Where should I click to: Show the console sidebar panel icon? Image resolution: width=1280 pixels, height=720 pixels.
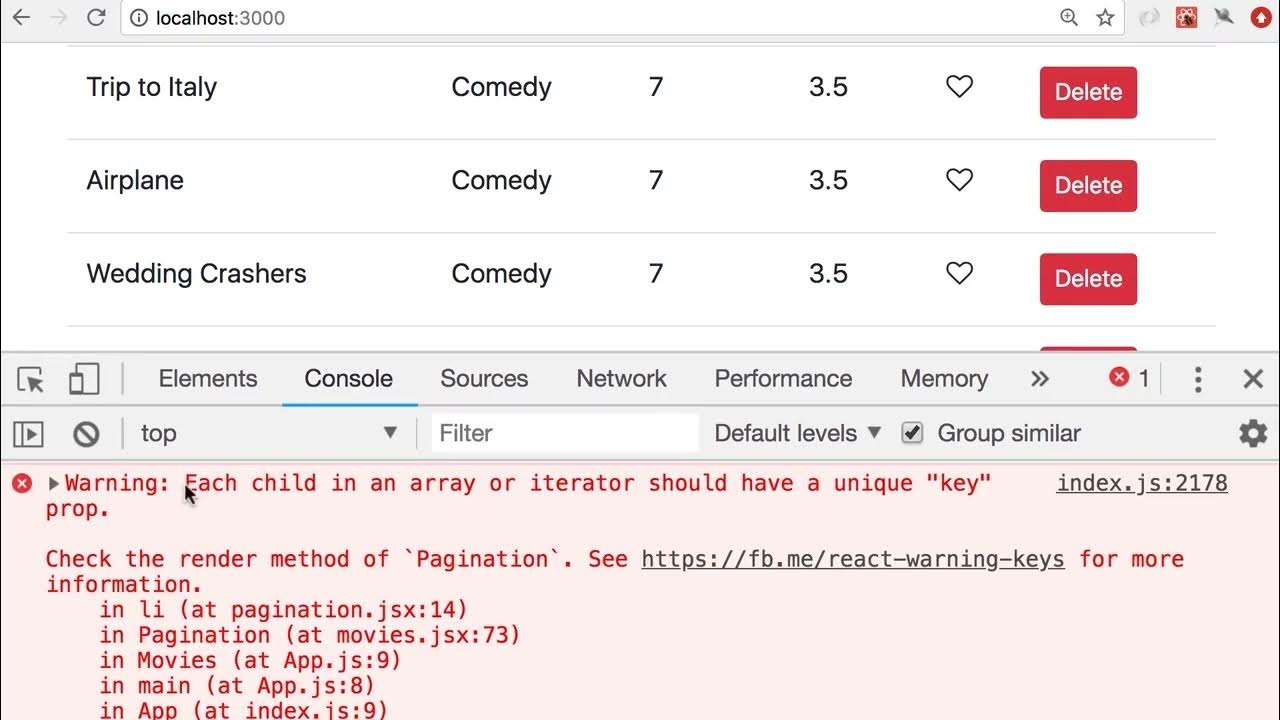pos(28,434)
